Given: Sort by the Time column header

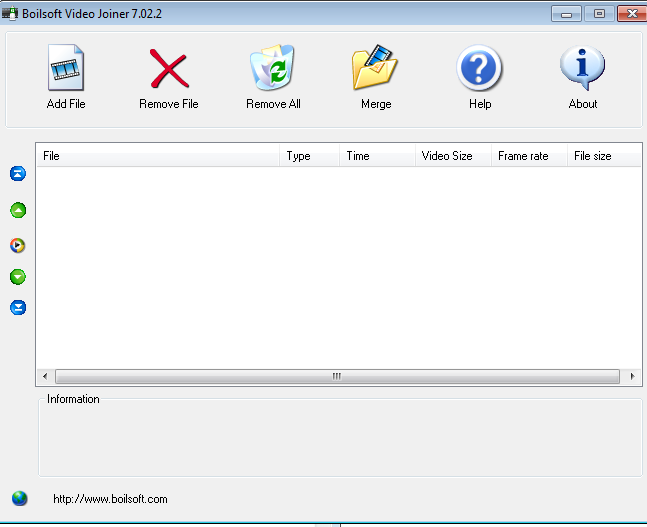Looking at the screenshot, I should (377, 156).
